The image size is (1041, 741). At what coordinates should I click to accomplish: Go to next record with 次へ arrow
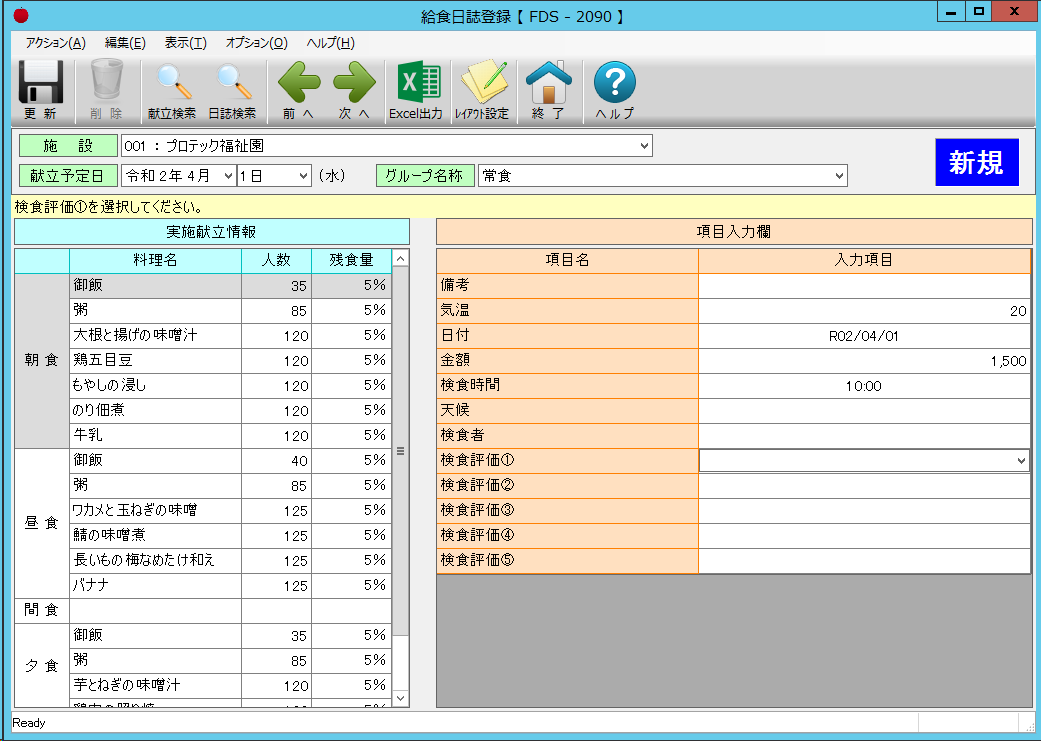(x=354, y=89)
